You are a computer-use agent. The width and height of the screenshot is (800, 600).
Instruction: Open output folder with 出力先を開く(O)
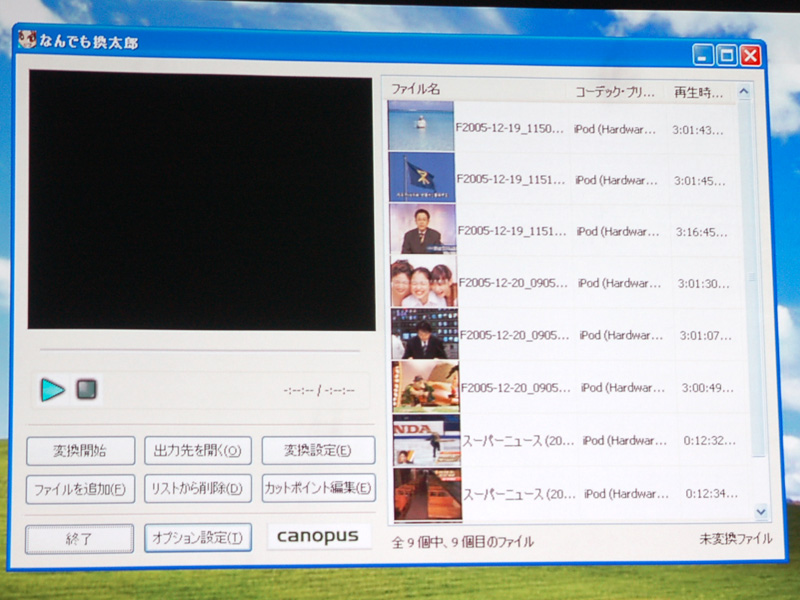click(198, 451)
